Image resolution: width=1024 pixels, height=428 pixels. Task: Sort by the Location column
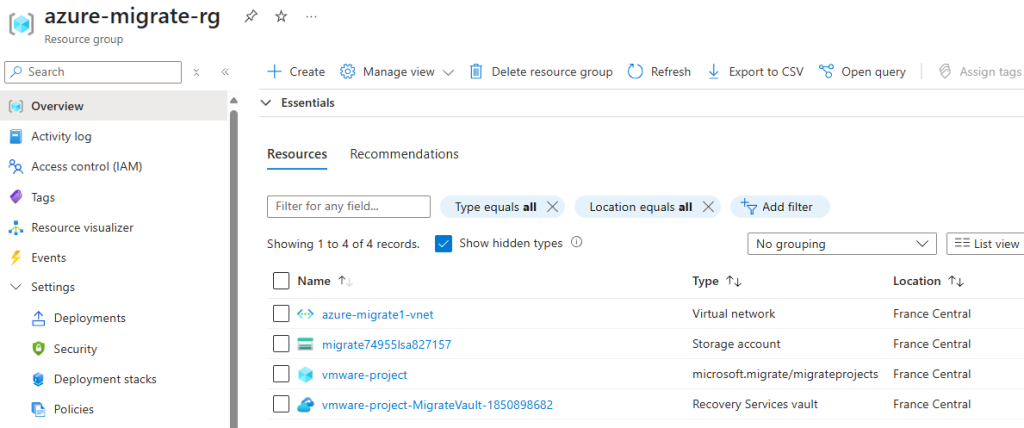click(x=929, y=281)
